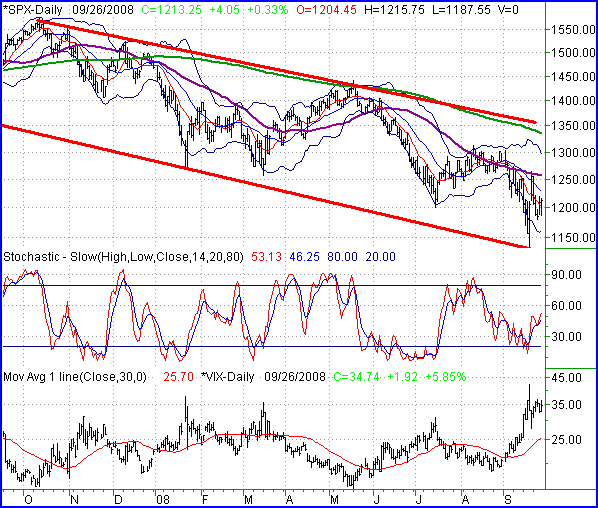Select the '08' year marker on timeline
Screen dimensions: 598x508
[x=163, y=499]
